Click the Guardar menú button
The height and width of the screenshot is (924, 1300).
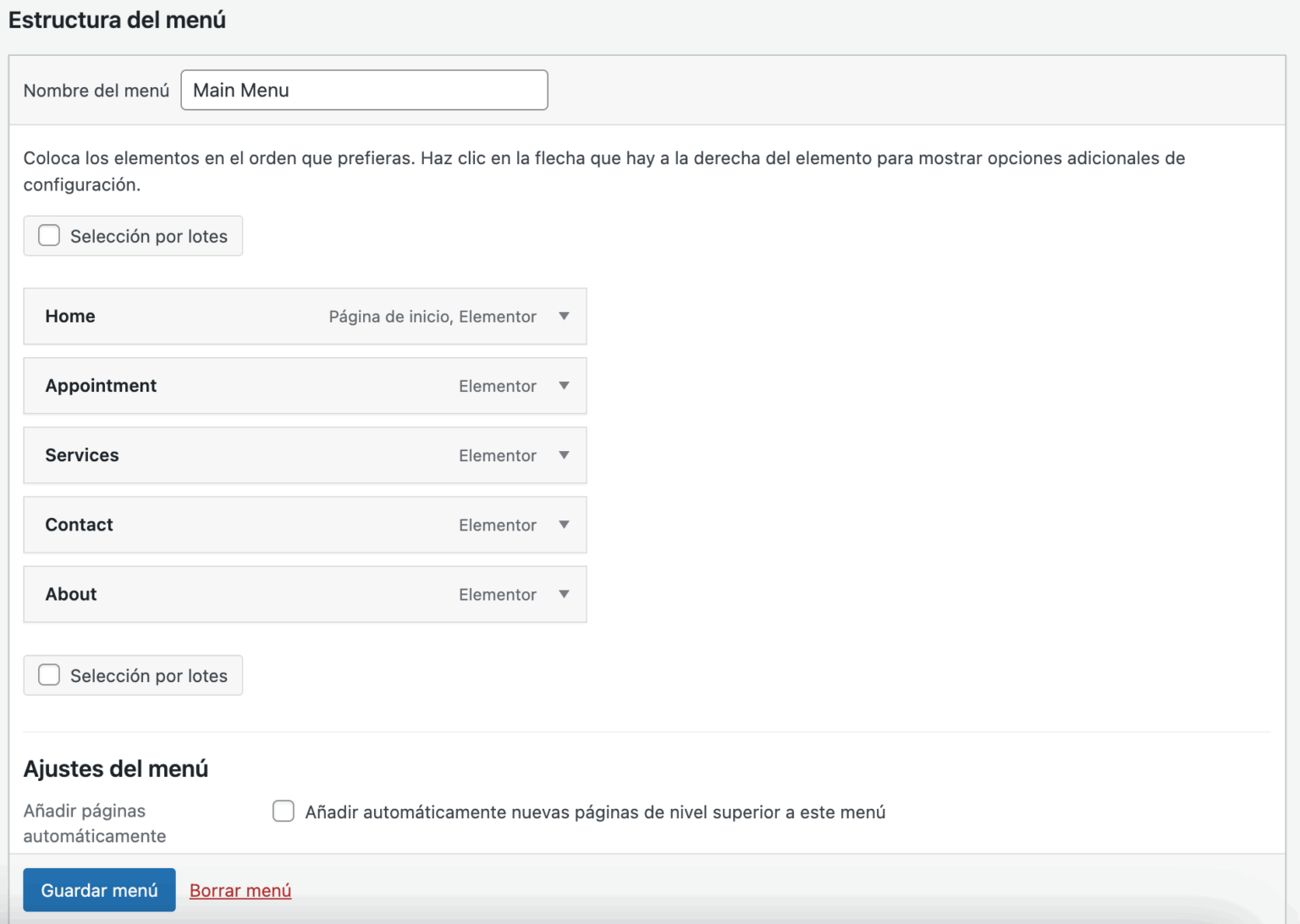[x=99, y=889]
